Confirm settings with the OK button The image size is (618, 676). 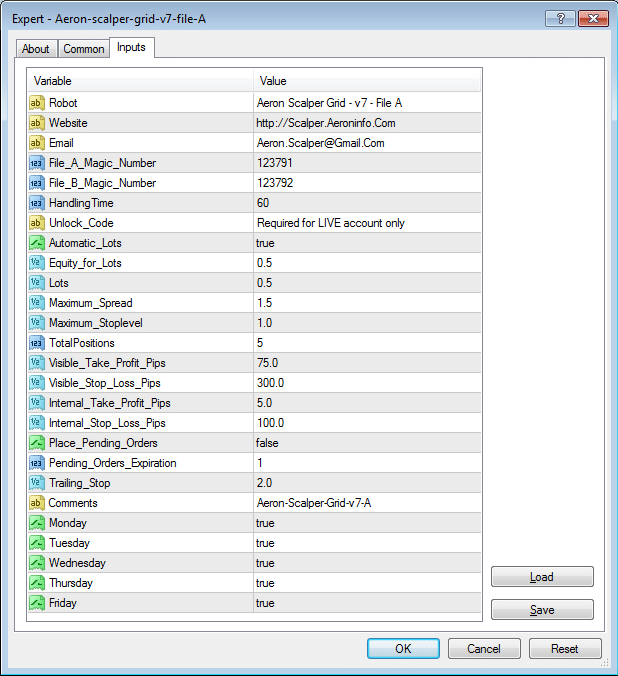click(403, 648)
